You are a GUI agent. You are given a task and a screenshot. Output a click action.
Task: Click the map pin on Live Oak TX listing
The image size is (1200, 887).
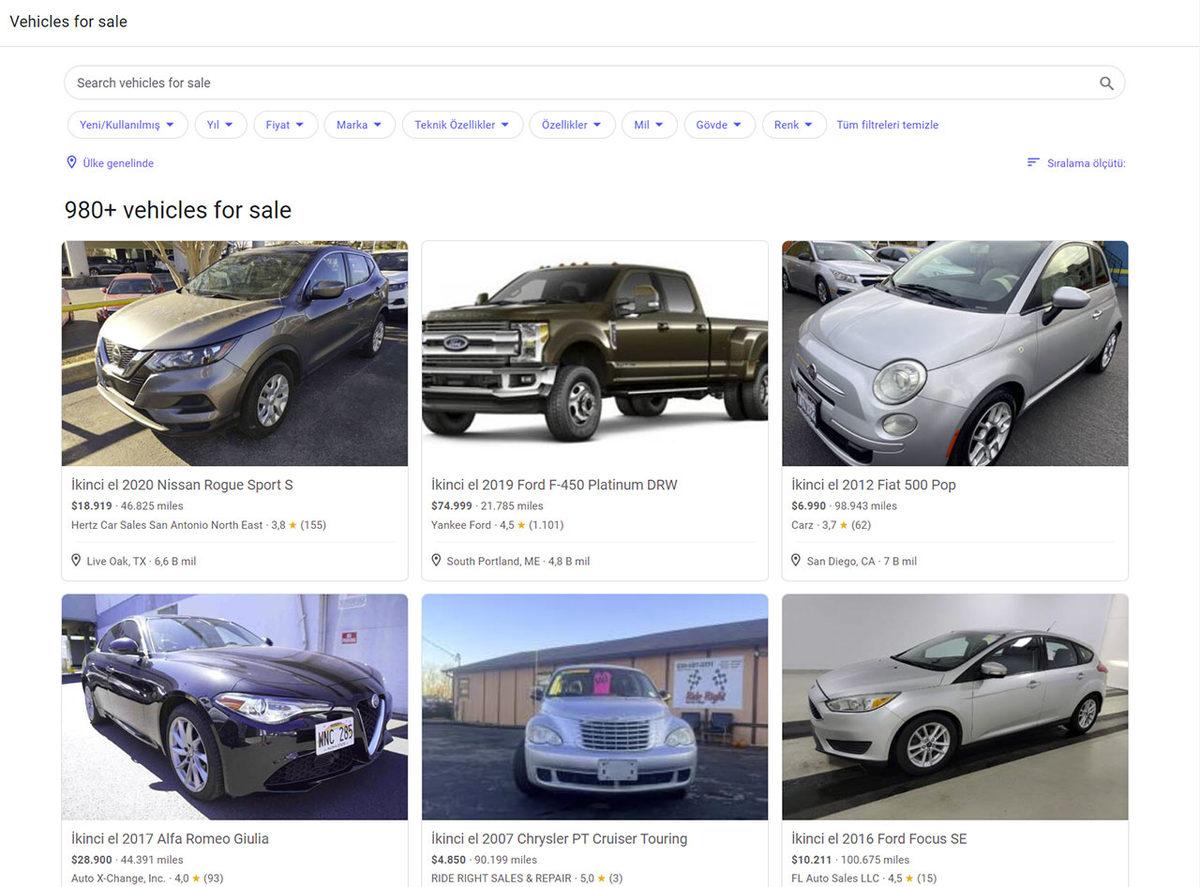75,559
